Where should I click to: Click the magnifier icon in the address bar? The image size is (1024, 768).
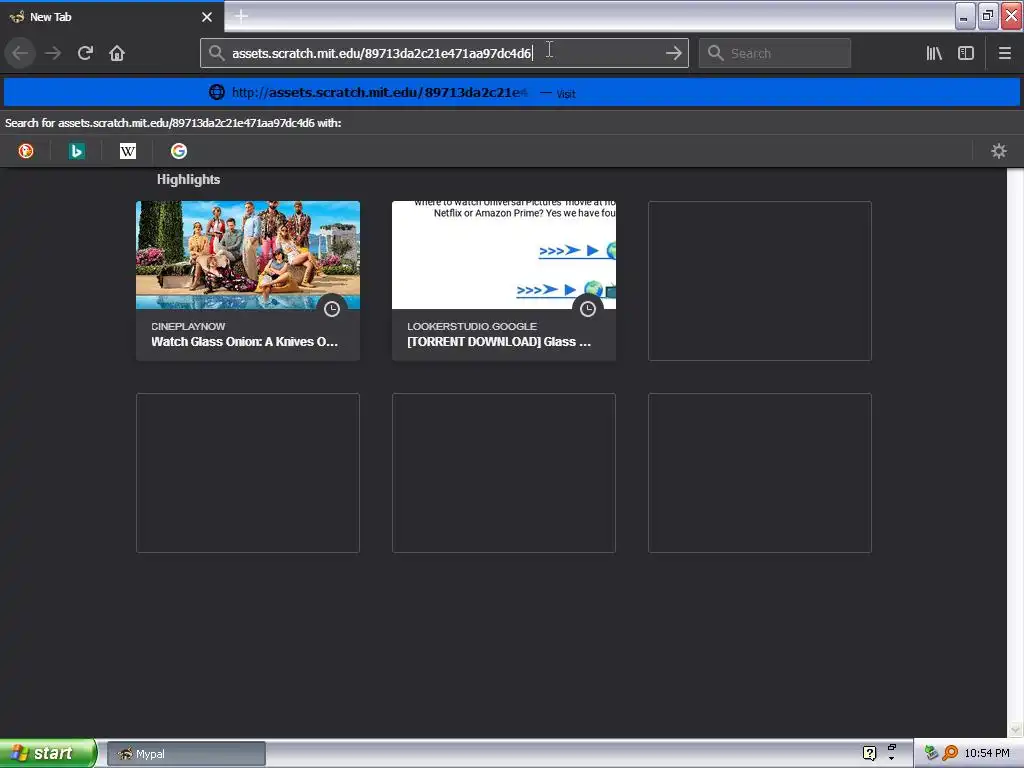tap(216, 53)
